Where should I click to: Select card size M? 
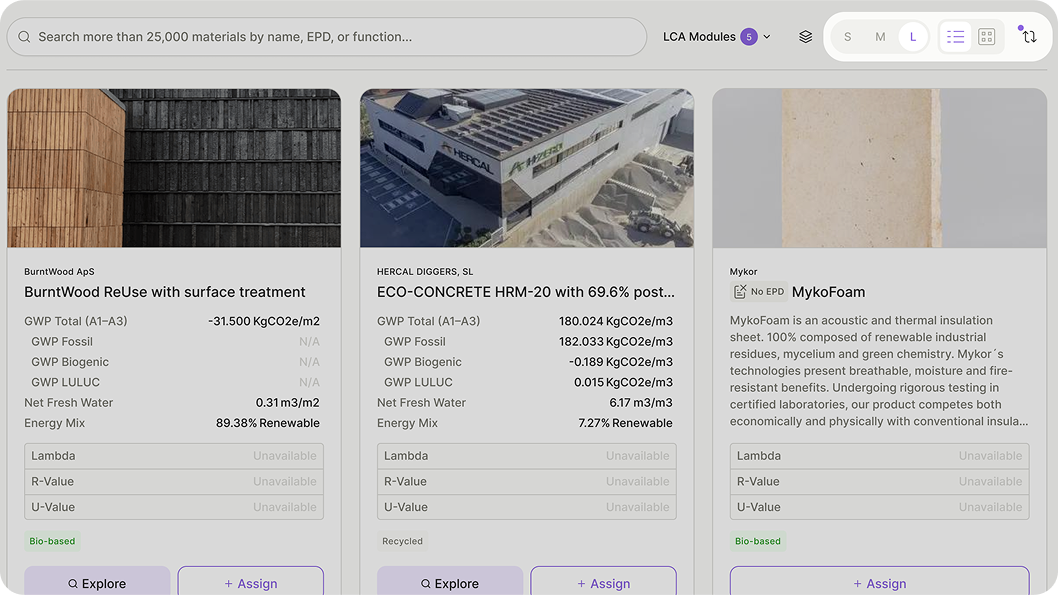880,36
